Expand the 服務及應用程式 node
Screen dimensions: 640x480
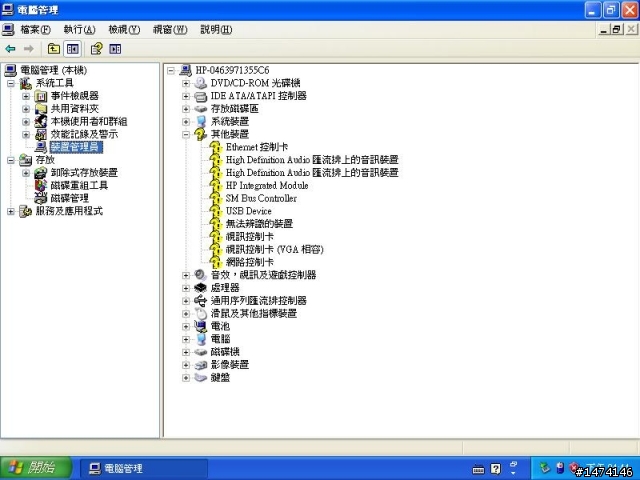click(11, 211)
